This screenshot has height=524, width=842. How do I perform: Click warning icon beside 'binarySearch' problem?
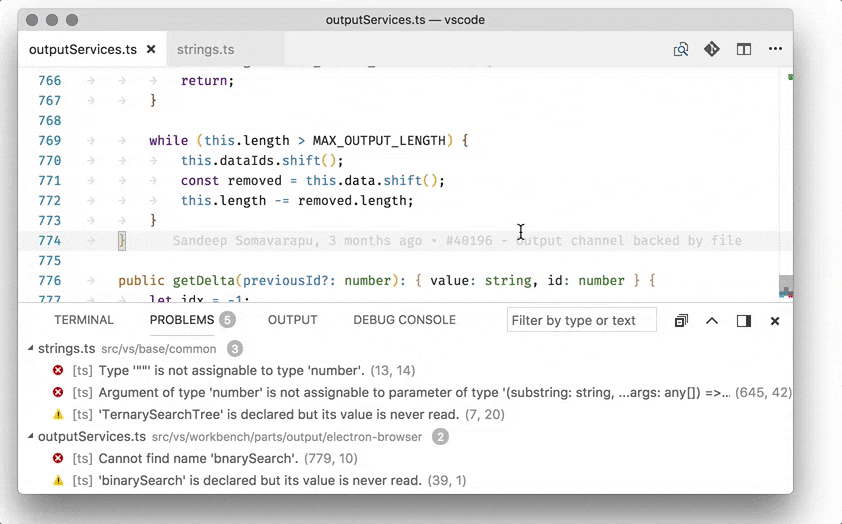[58, 481]
